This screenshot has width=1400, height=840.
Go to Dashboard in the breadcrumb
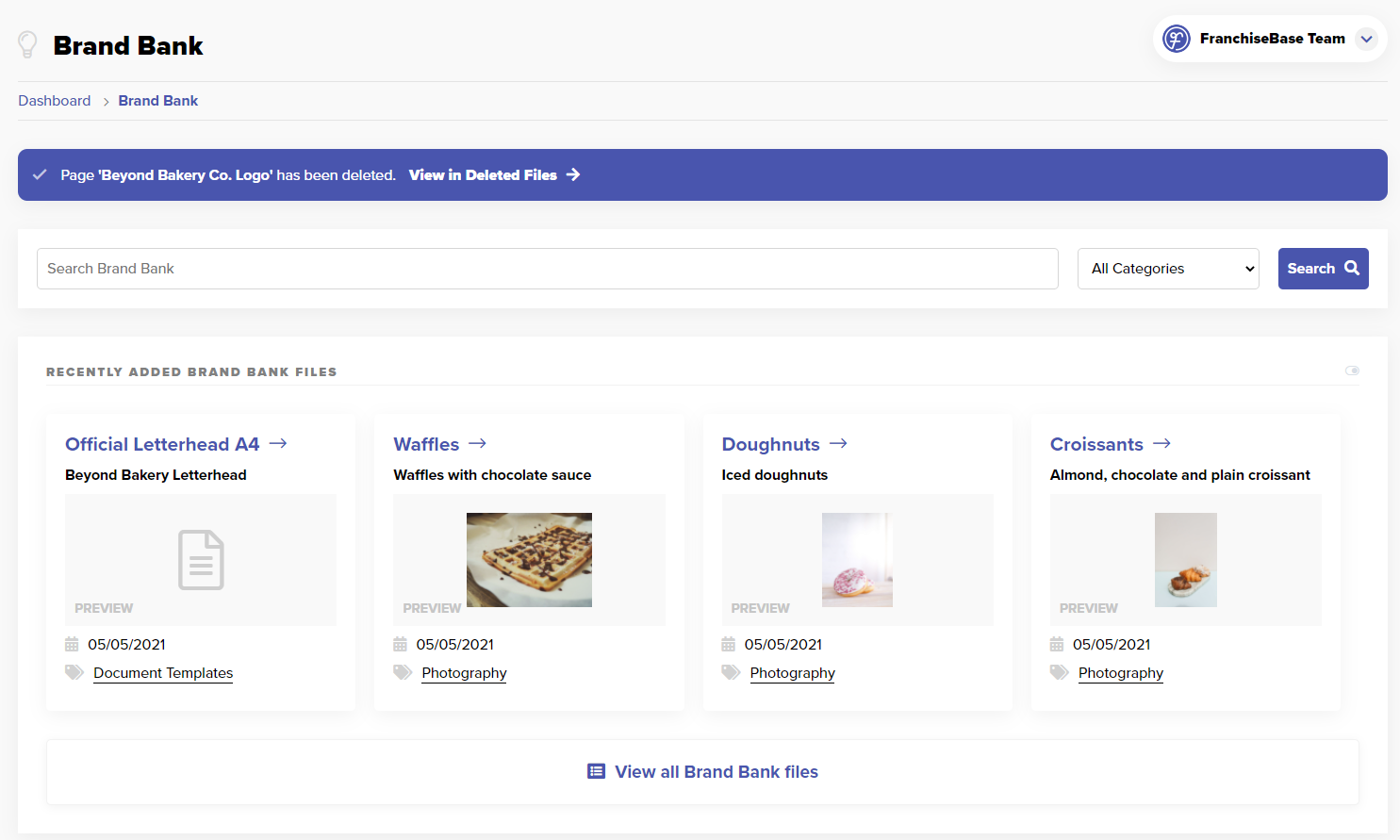tap(55, 101)
